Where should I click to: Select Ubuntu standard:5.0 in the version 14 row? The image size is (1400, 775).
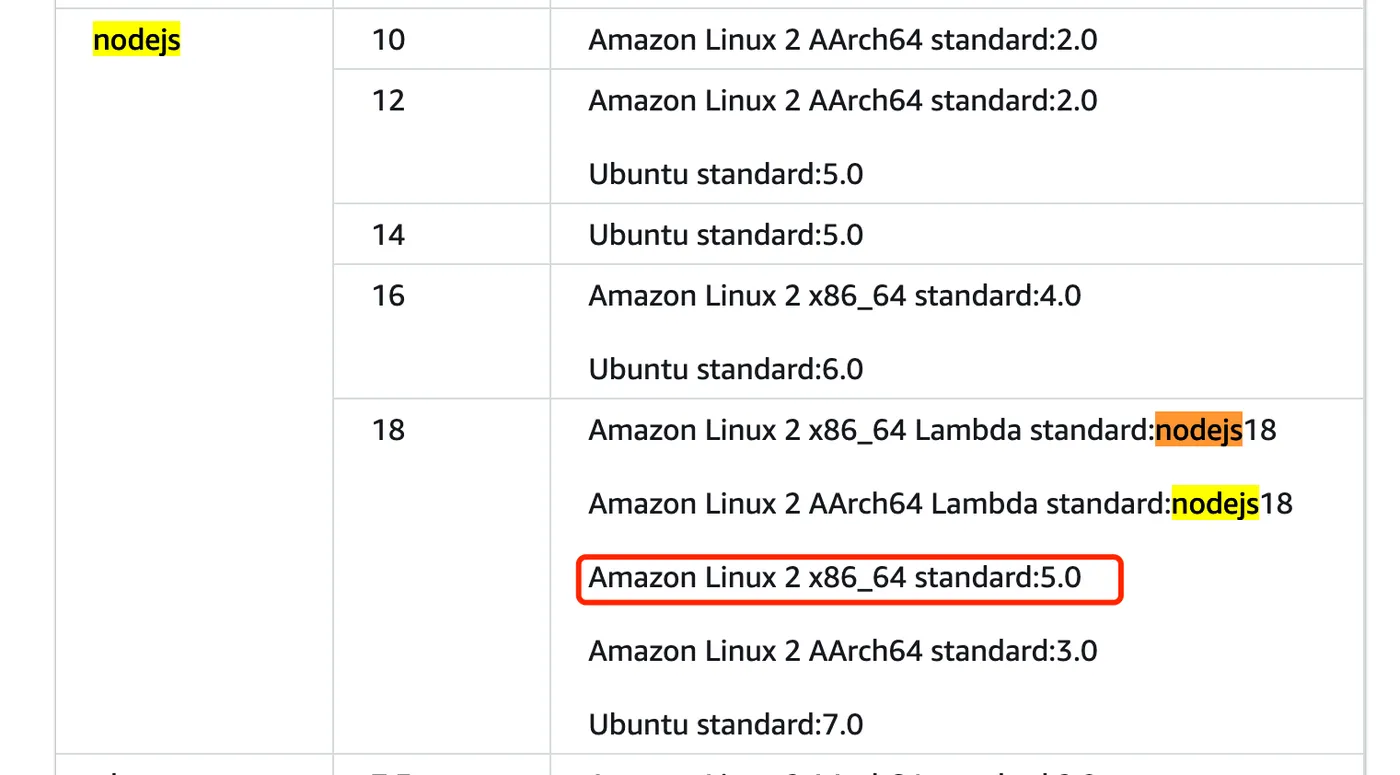tap(725, 235)
